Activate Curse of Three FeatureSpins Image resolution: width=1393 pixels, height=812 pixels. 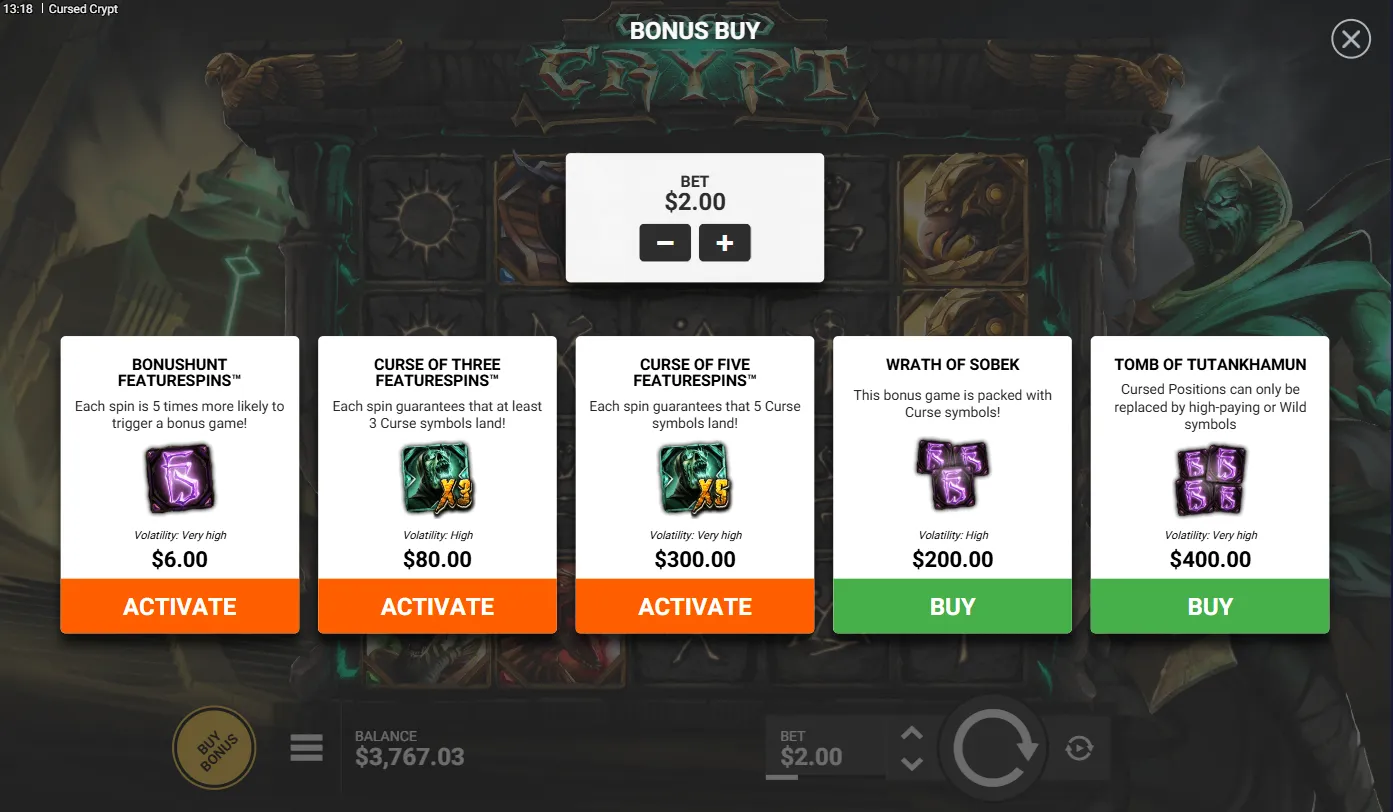click(x=437, y=606)
